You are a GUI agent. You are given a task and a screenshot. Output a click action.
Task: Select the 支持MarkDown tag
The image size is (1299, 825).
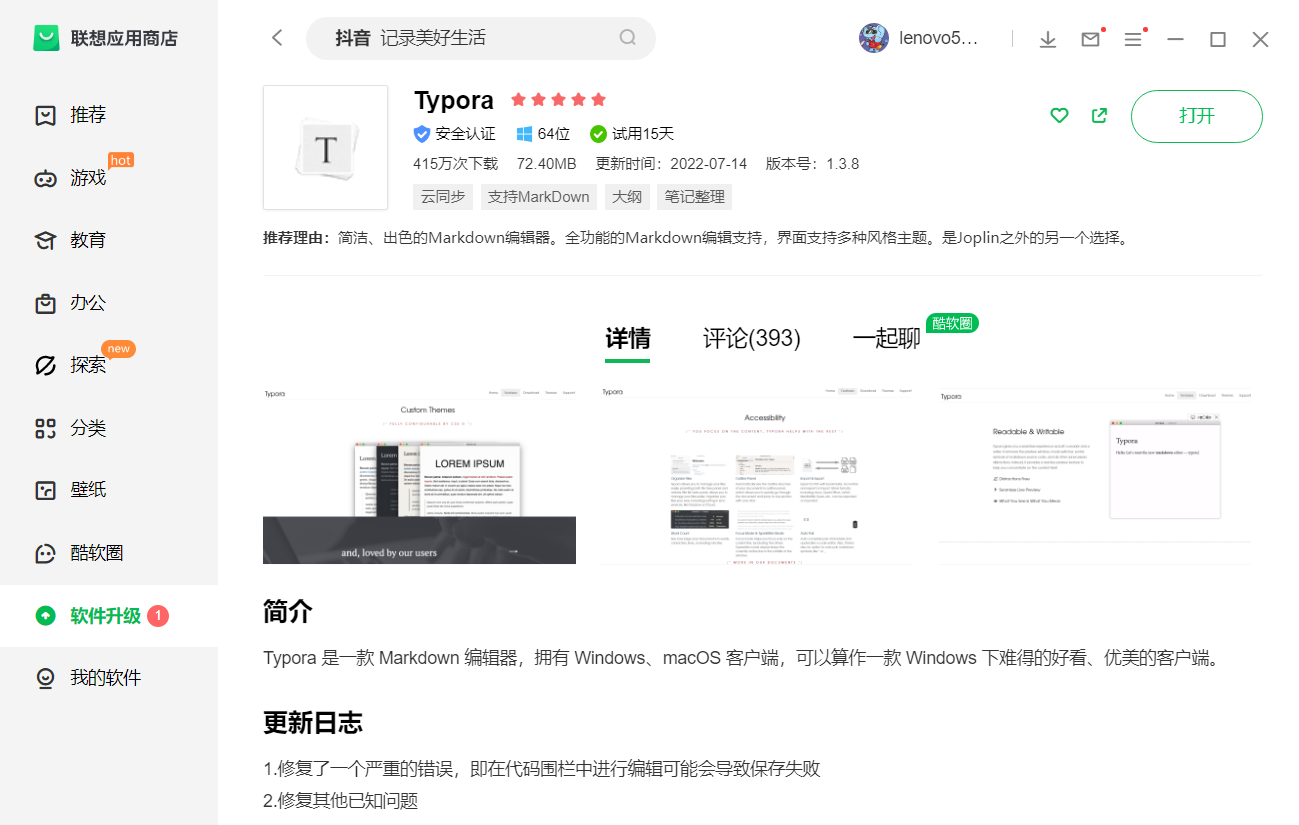pos(539,197)
